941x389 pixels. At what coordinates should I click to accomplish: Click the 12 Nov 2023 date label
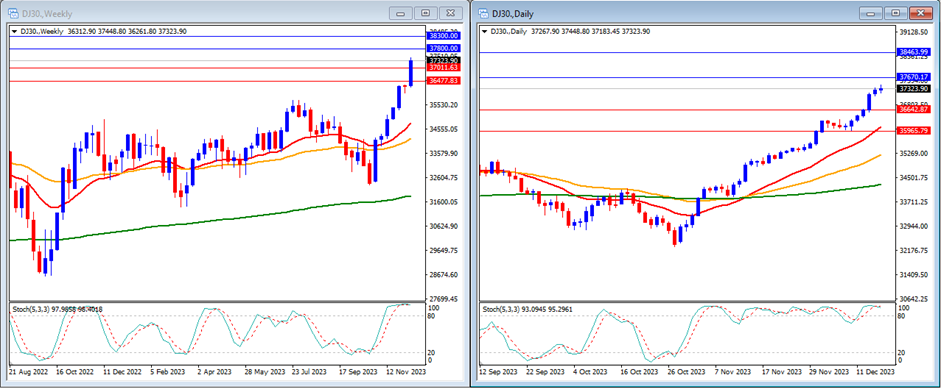(407, 372)
